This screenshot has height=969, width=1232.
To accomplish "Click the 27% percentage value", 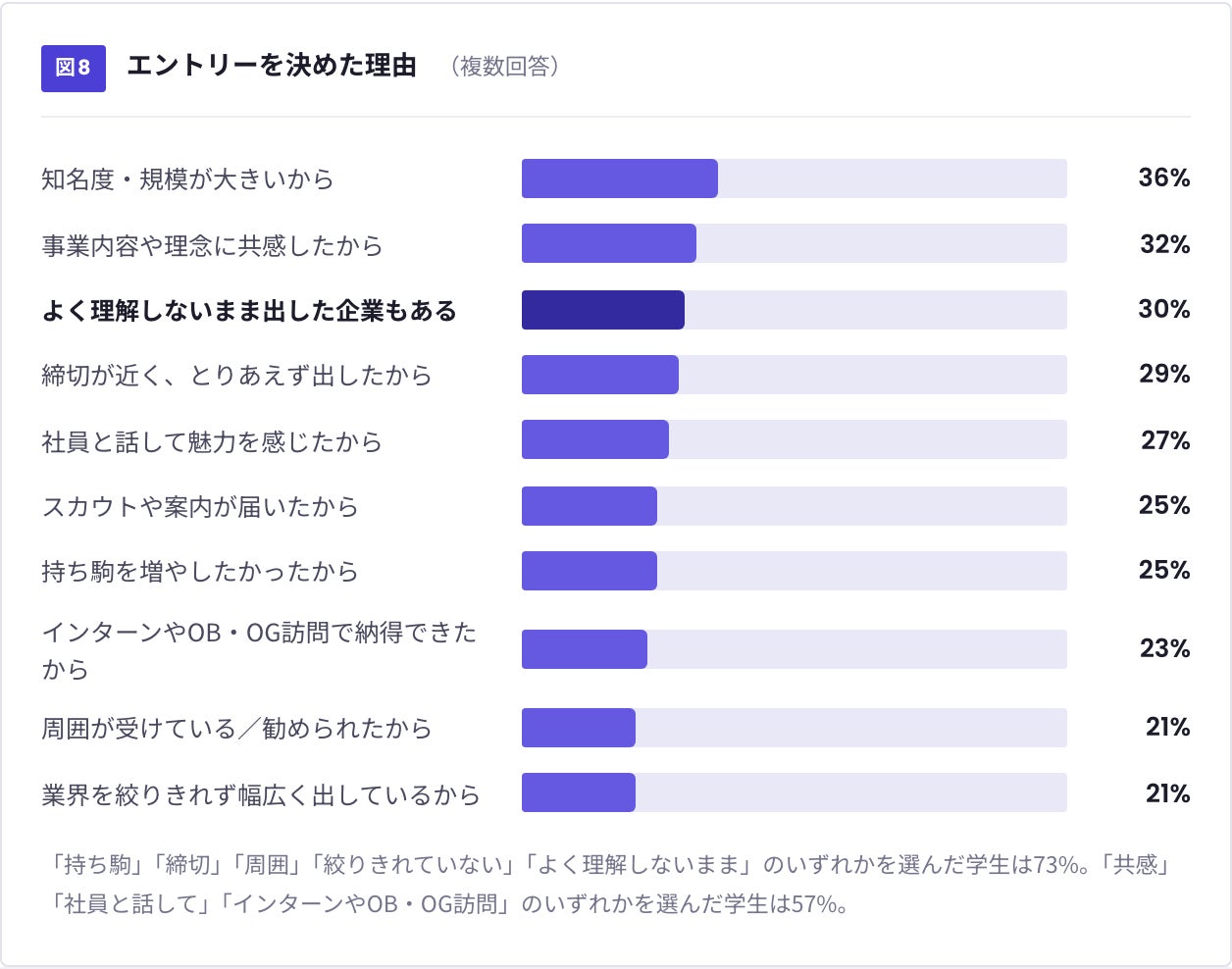I will tap(1165, 440).
